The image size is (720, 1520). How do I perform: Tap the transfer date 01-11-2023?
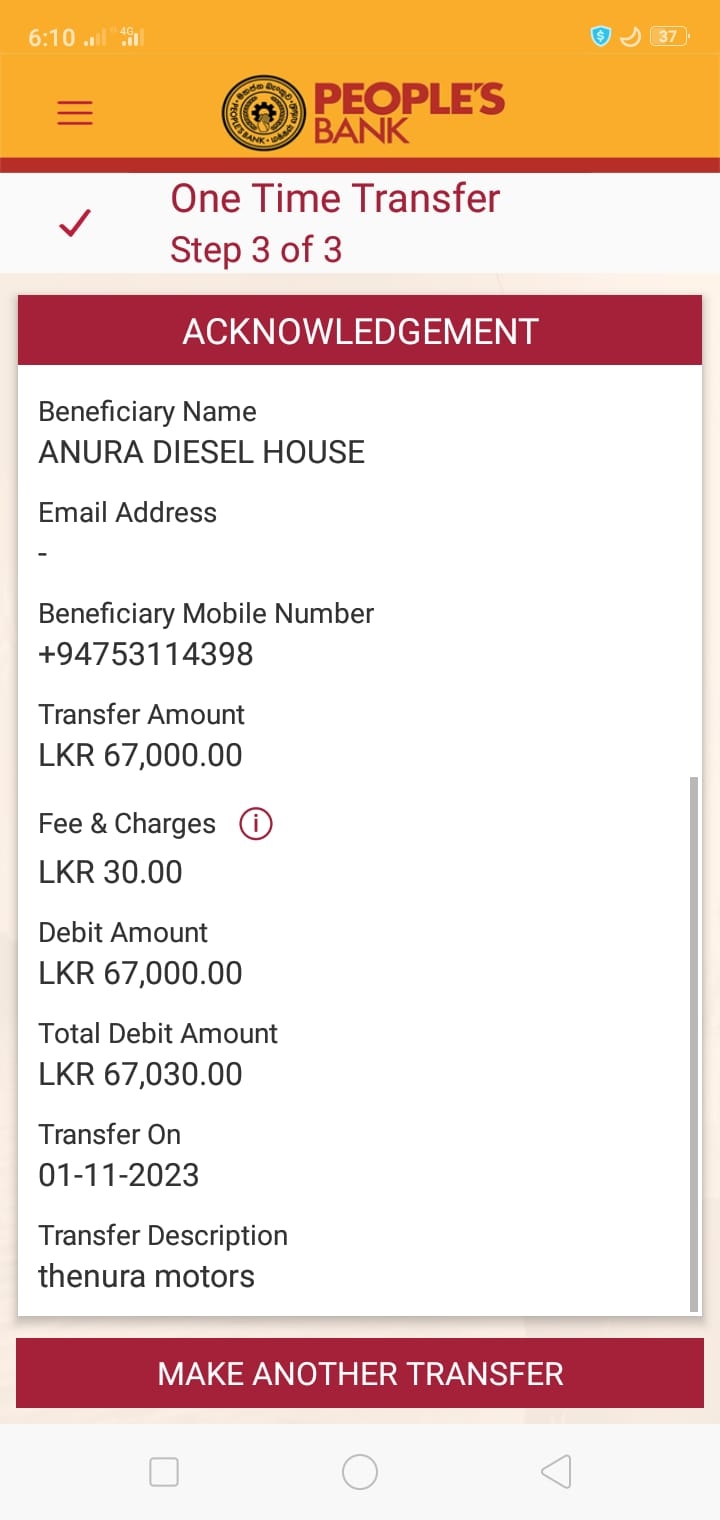[x=118, y=1175]
